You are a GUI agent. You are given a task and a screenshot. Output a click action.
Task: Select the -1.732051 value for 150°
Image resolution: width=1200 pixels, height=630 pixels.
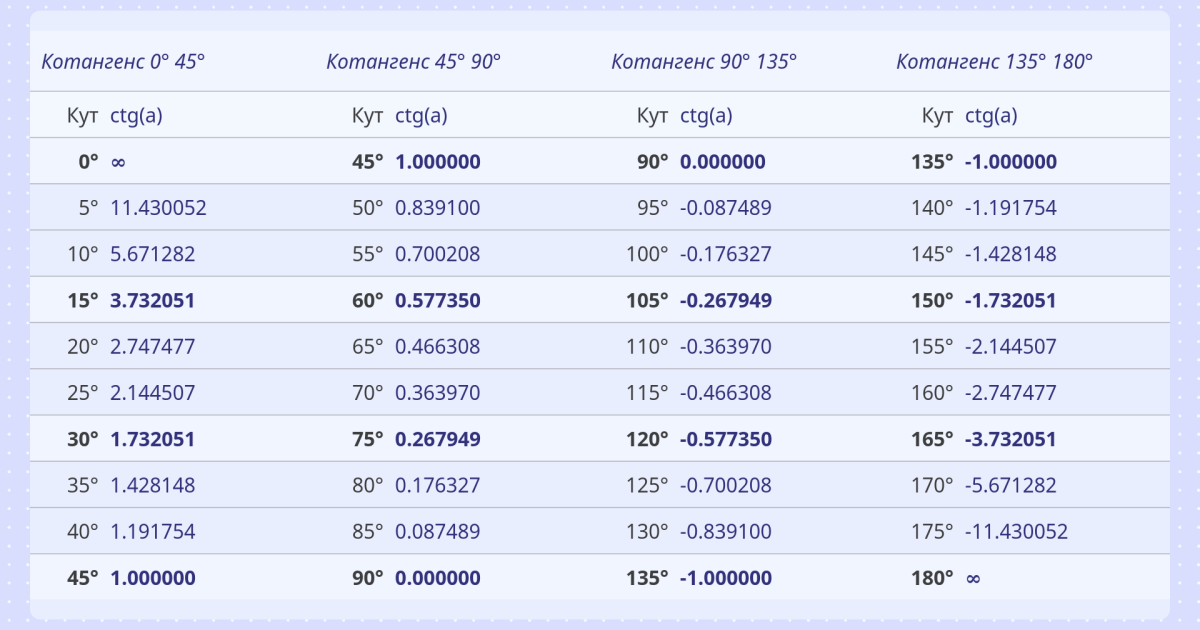coord(1010,300)
